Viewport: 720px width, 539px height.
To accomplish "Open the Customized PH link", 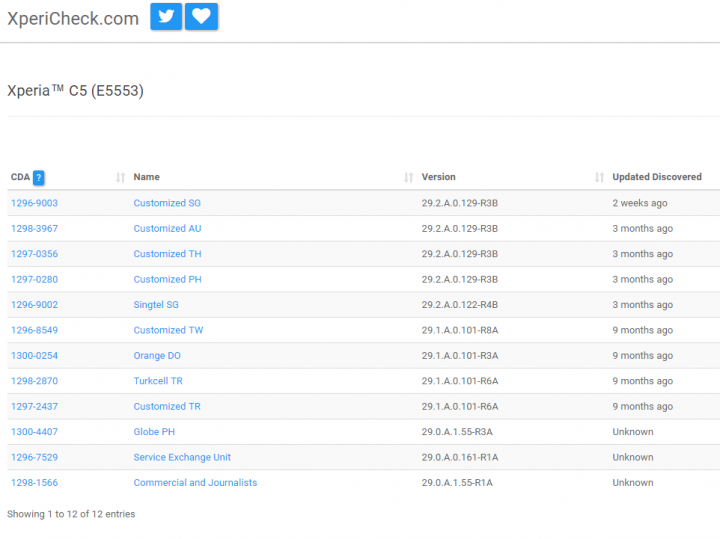I will click(167, 280).
